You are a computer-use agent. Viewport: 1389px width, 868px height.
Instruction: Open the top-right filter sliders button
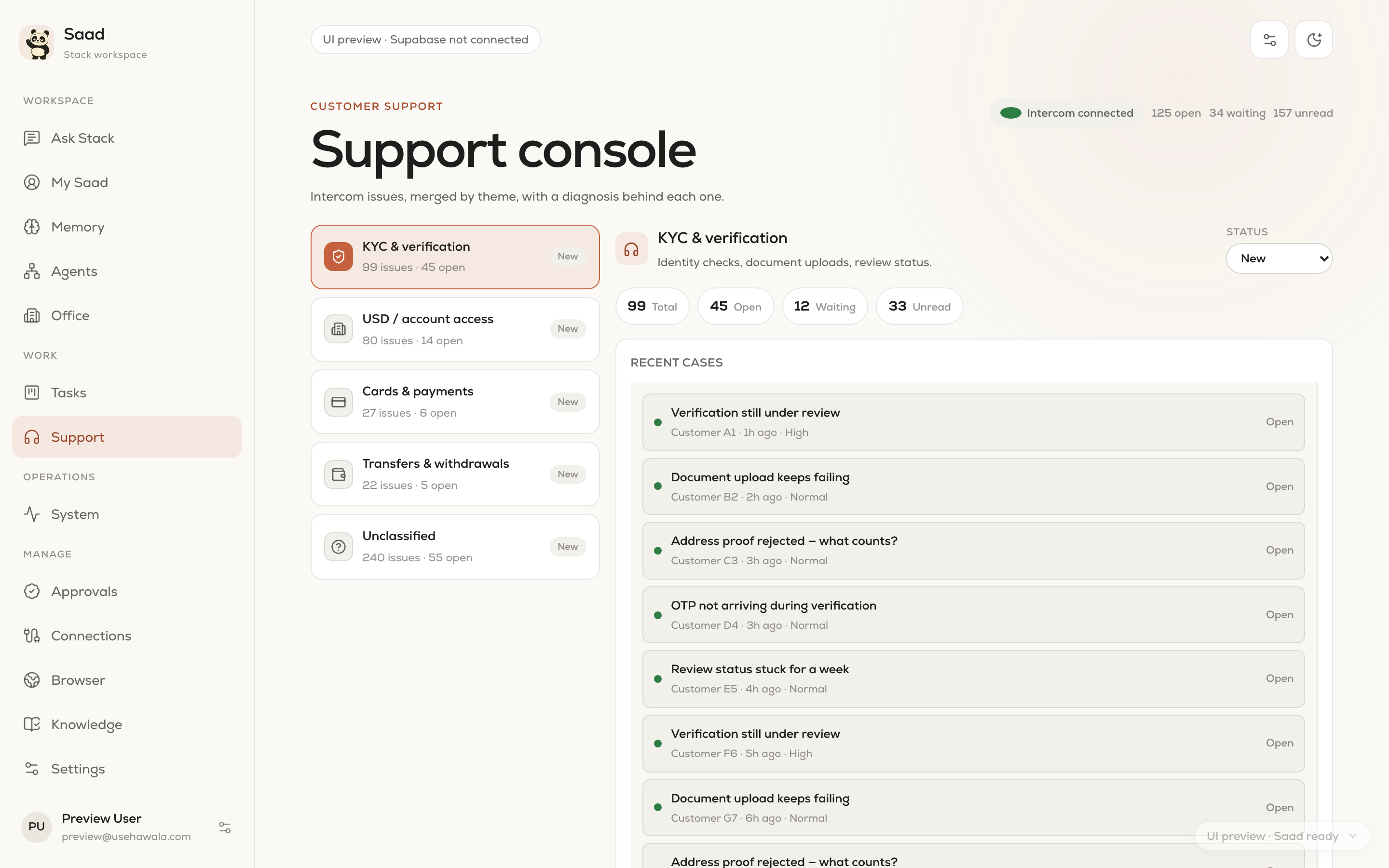[1269, 40]
